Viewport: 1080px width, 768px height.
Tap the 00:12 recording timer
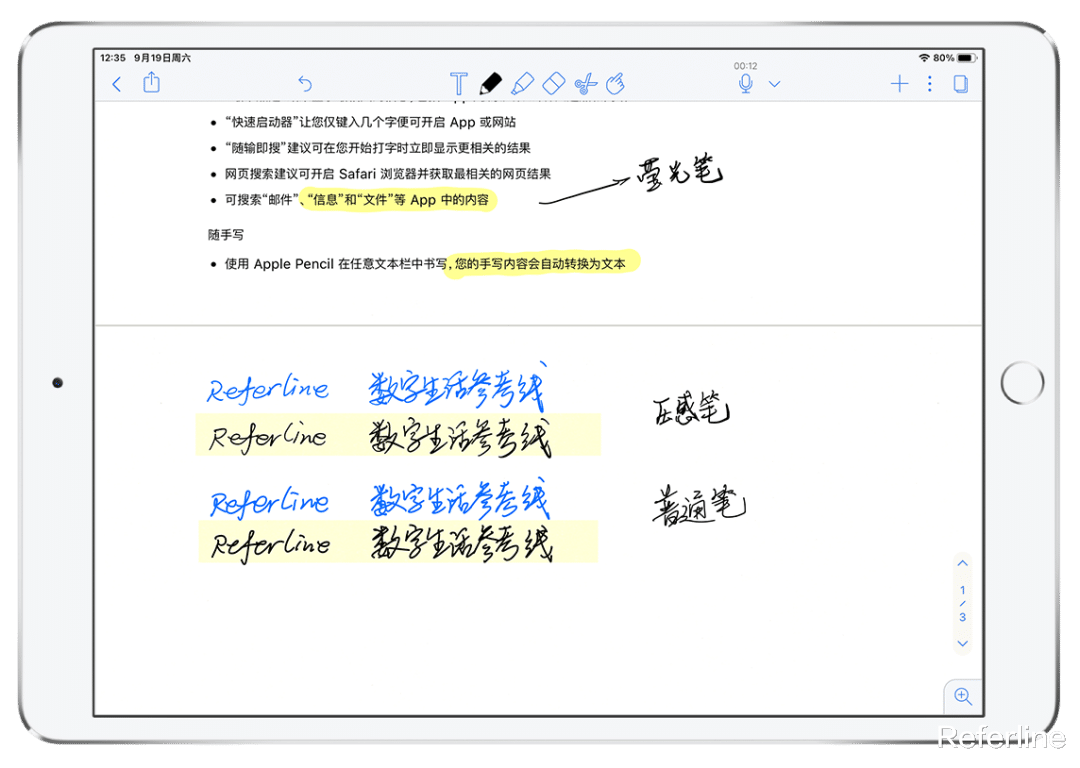pyautogui.click(x=745, y=65)
